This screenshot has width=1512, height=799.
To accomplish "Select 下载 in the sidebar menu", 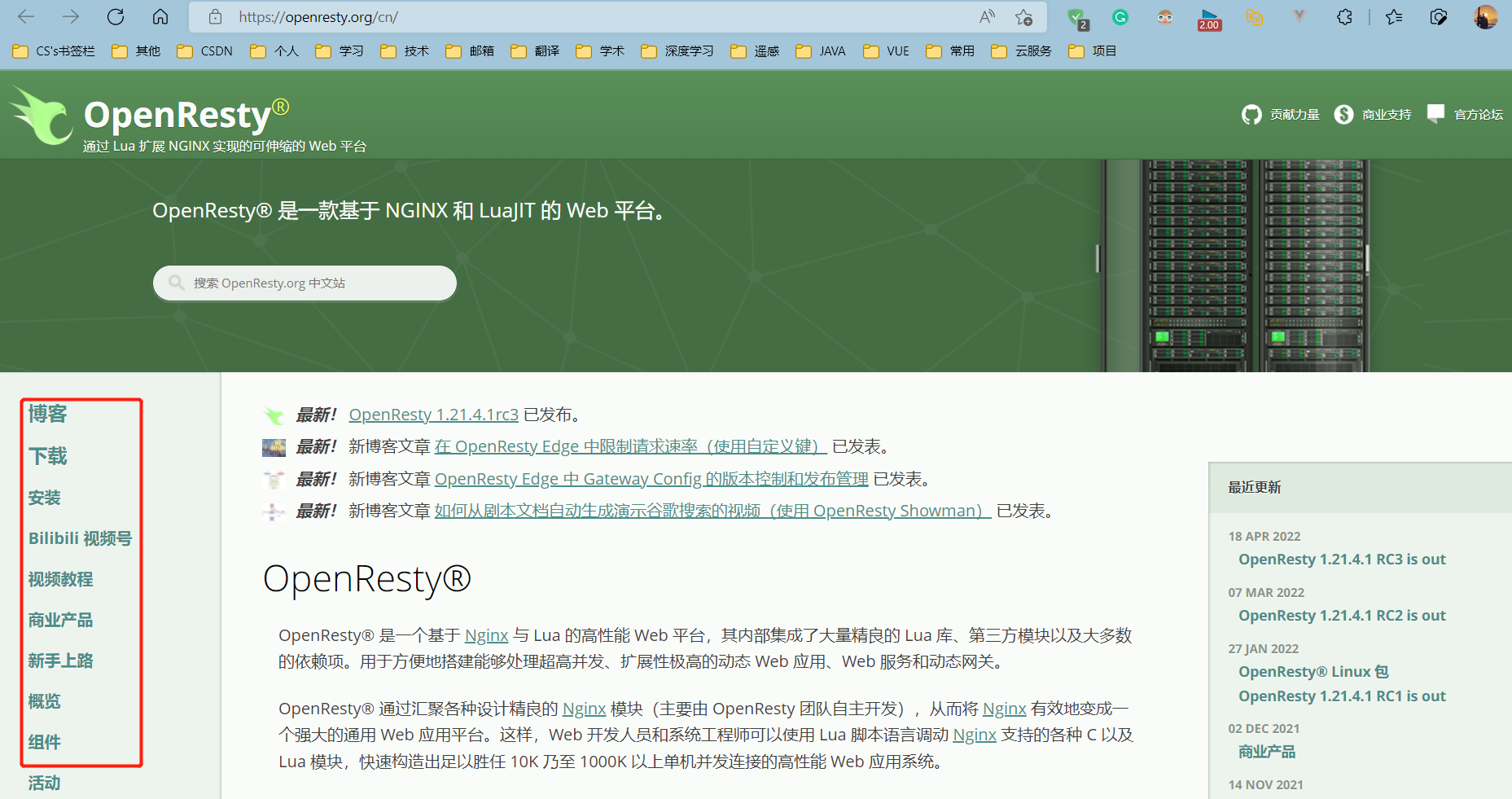I will click(47, 456).
